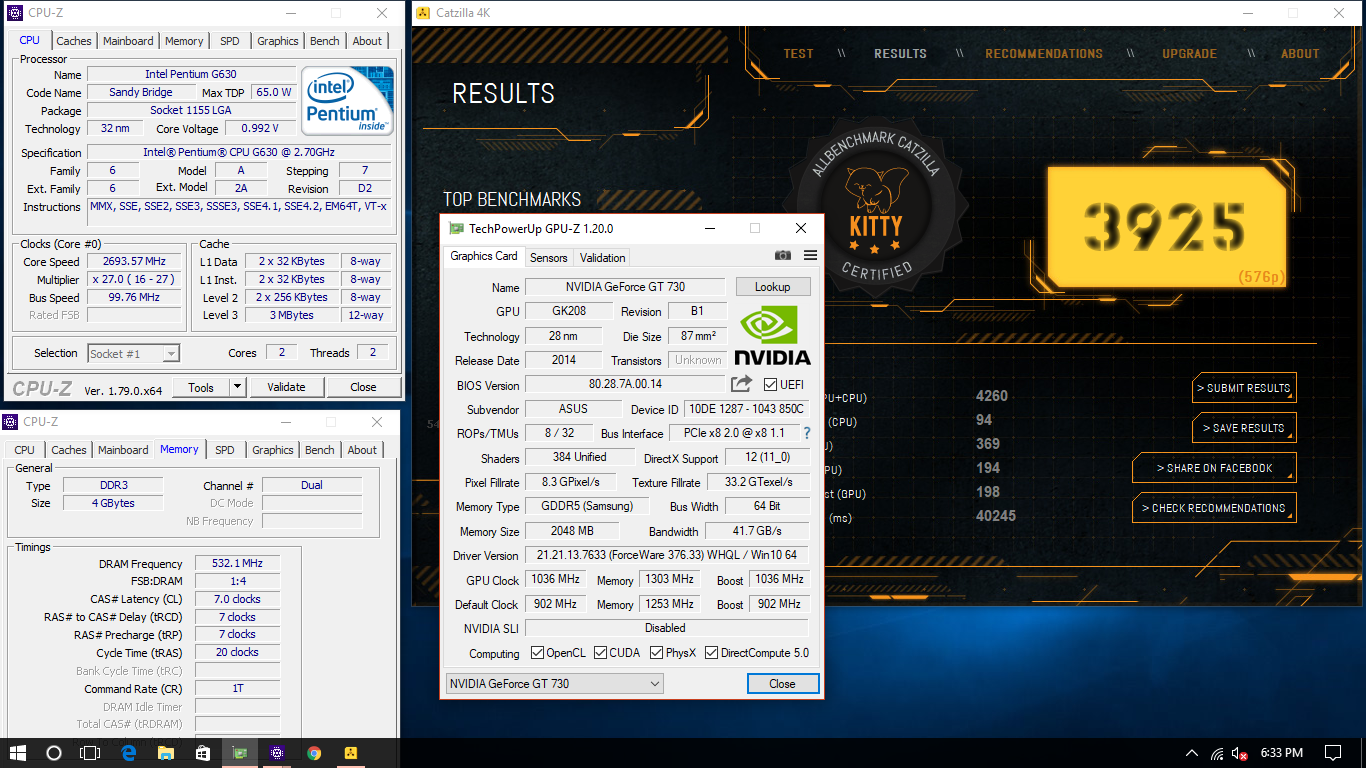The height and width of the screenshot is (768, 1366).
Task: Click Share on Facebook in Catzilla
Action: tap(1214, 468)
